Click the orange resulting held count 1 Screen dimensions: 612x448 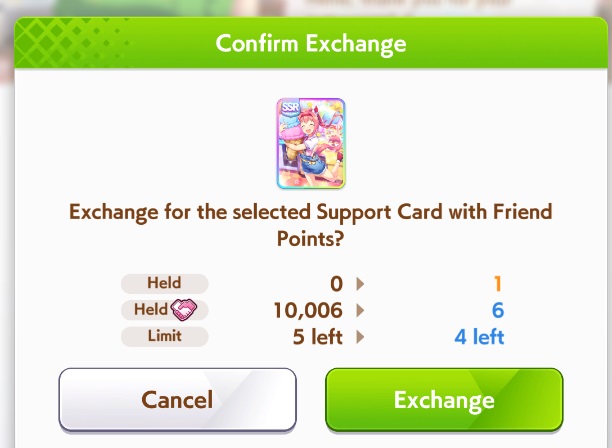pos(498,284)
